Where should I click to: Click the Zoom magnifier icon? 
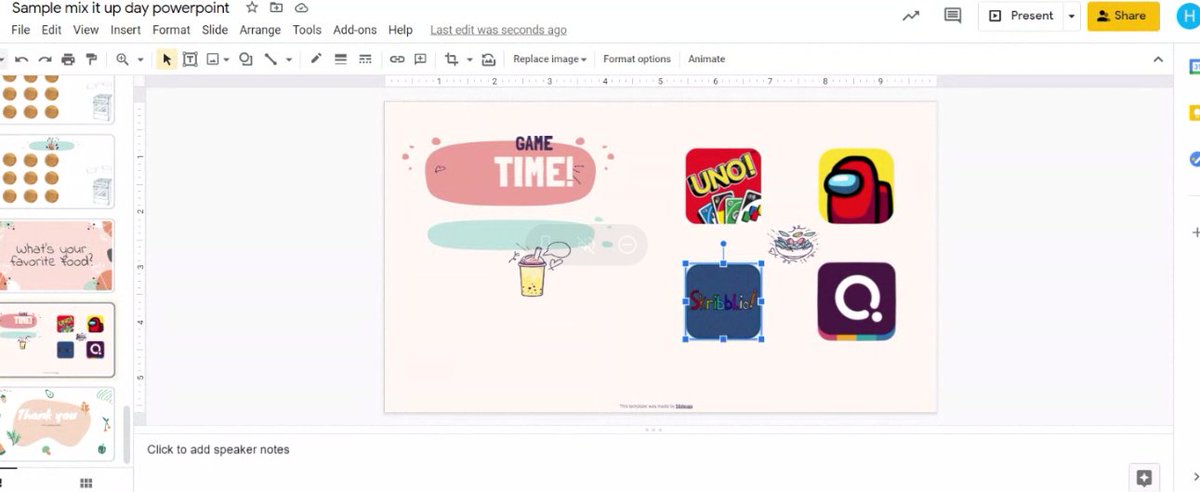pos(122,59)
